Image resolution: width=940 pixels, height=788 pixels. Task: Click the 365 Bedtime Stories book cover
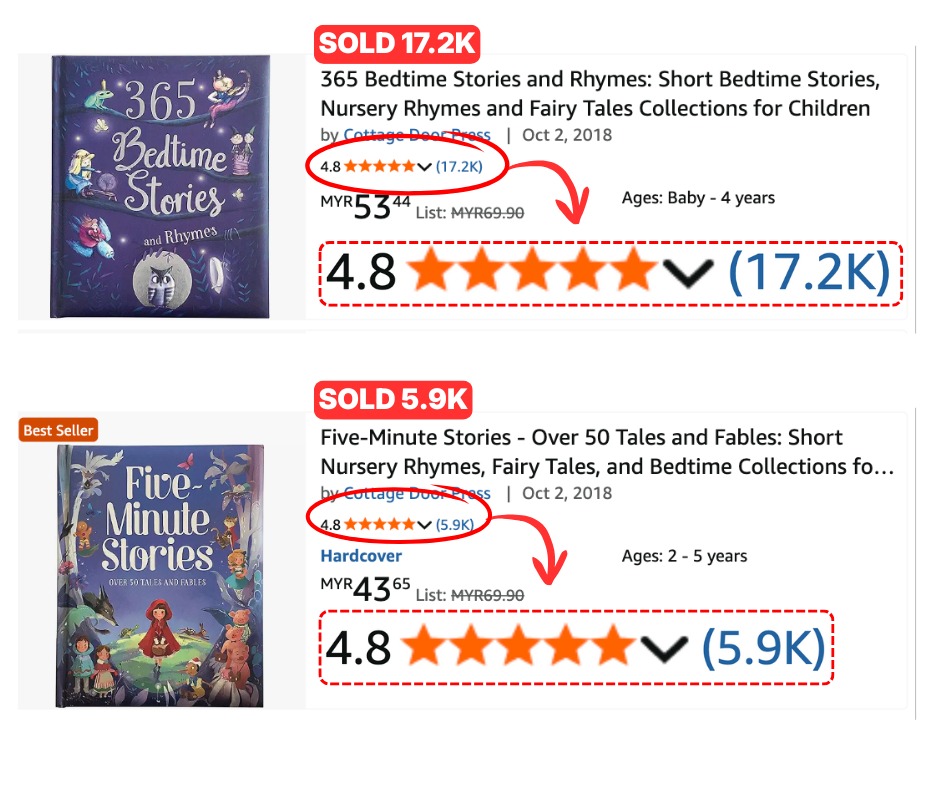[x=160, y=186]
